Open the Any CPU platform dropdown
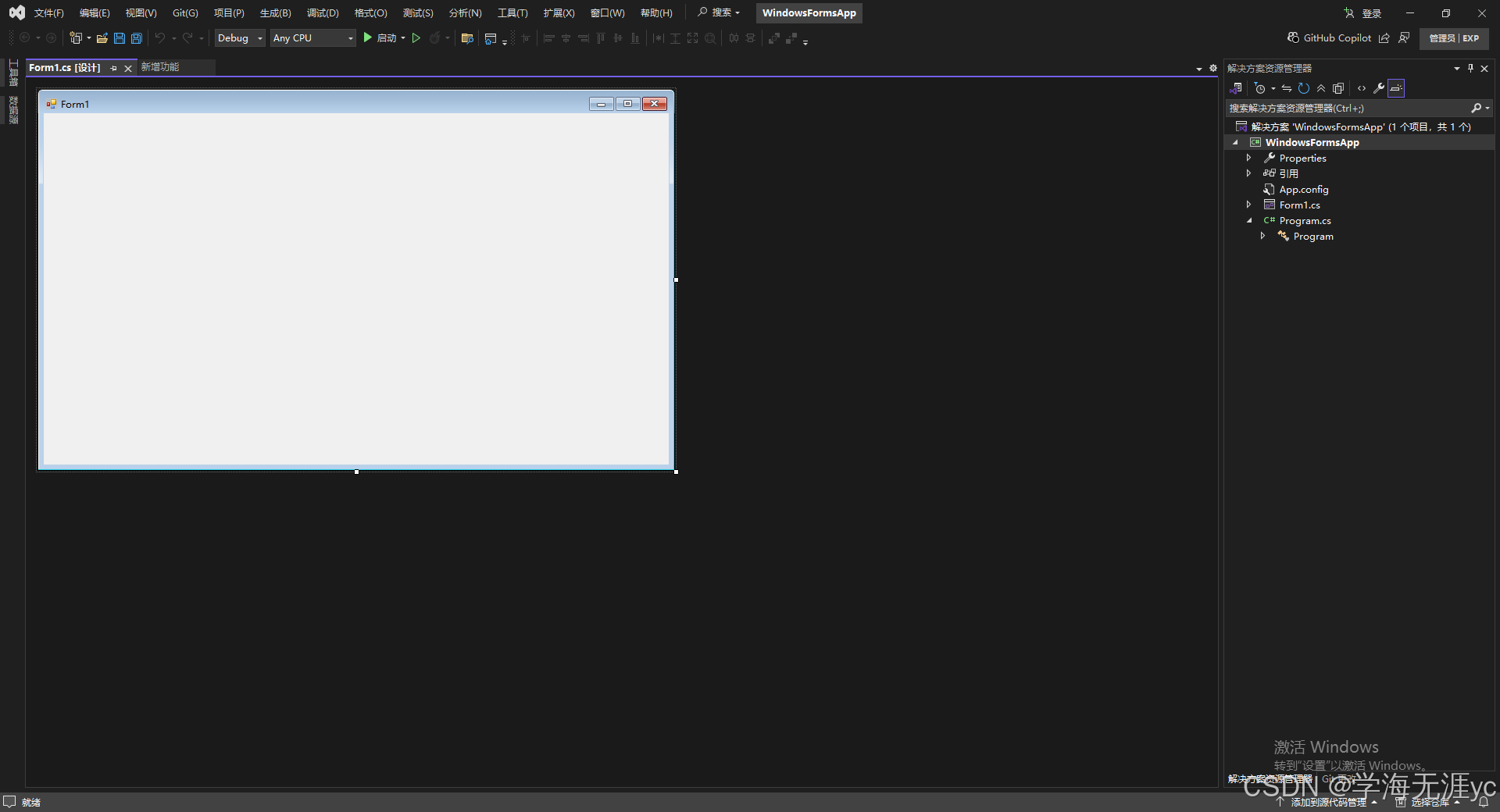This screenshot has height=812, width=1500. 313,37
